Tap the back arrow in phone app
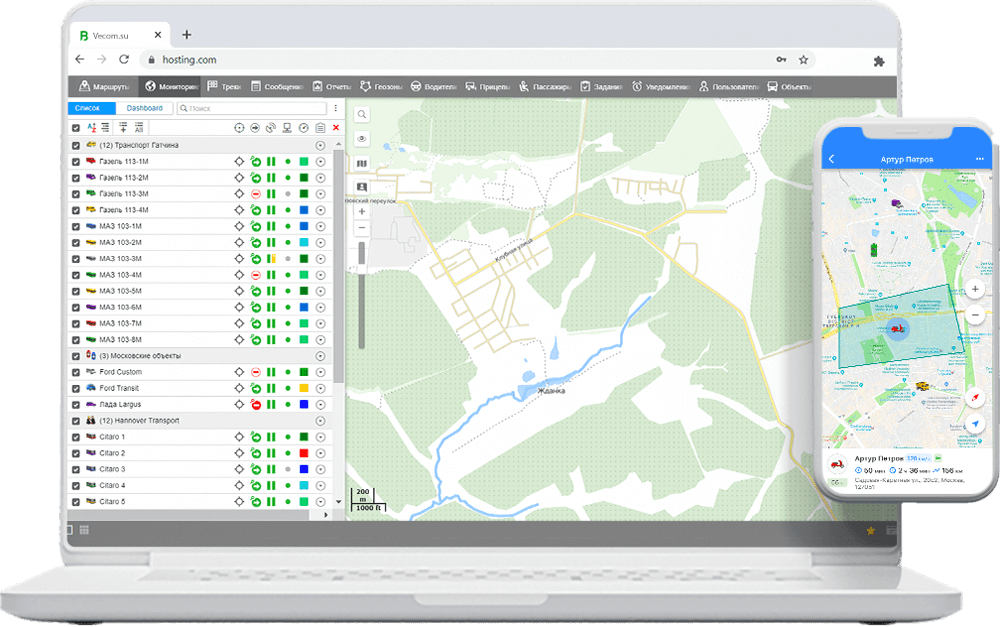This screenshot has height=627, width=1000. coord(831,159)
